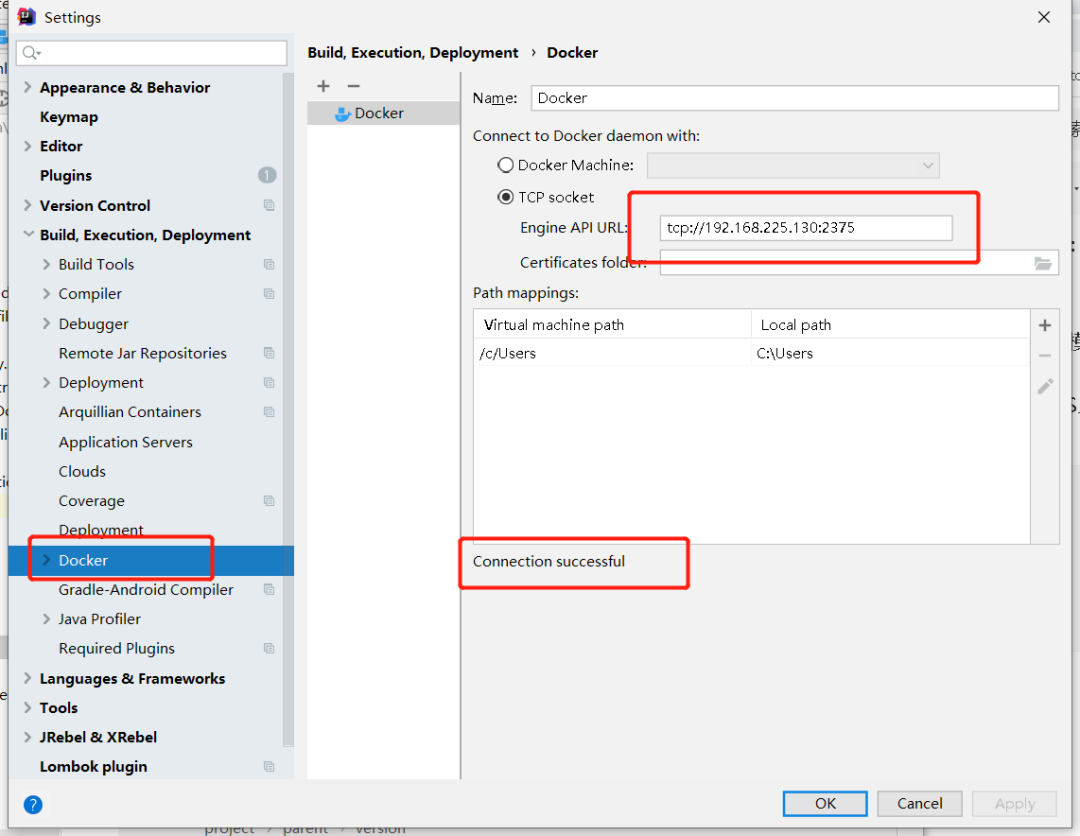The image size is (1080, 836).
Task: Click project-level icon next to Gradle-Android Compiler
Action: click(x=269, y=589)
